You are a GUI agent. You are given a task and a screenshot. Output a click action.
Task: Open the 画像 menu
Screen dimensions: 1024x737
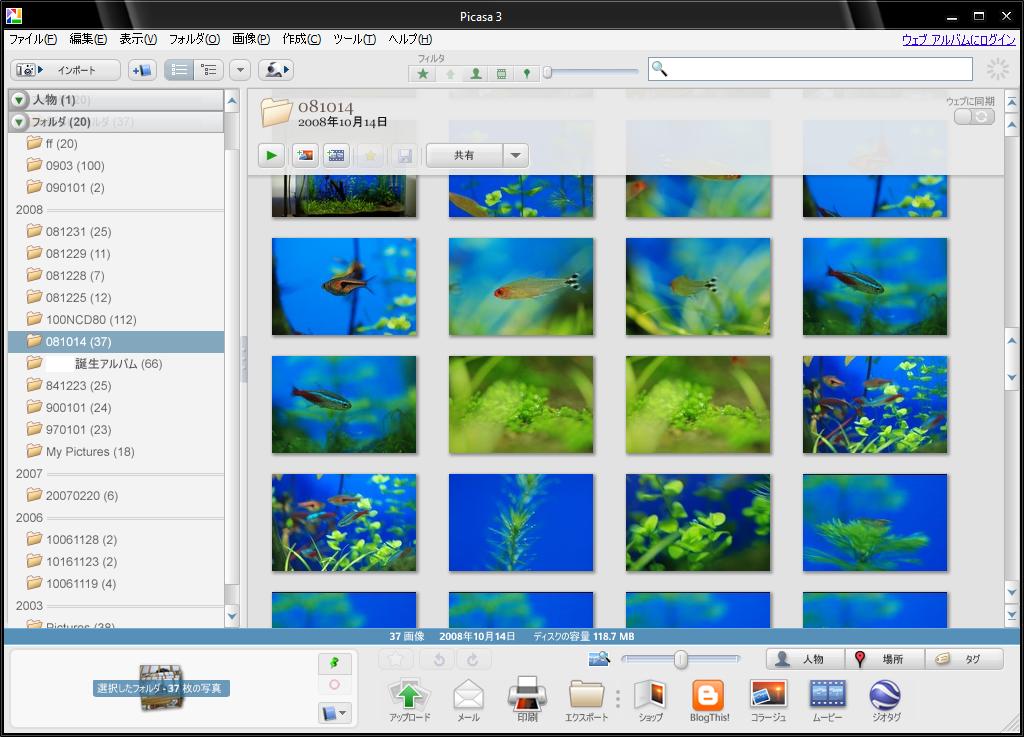tap(251, 39)
